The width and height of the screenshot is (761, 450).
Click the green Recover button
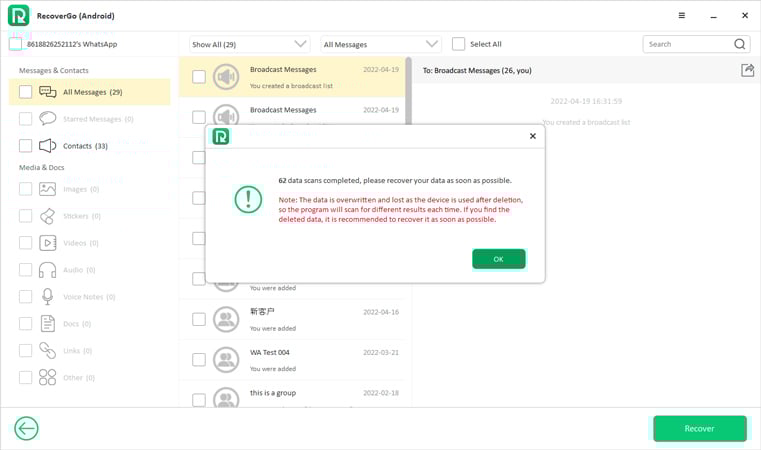coord(699,429)
